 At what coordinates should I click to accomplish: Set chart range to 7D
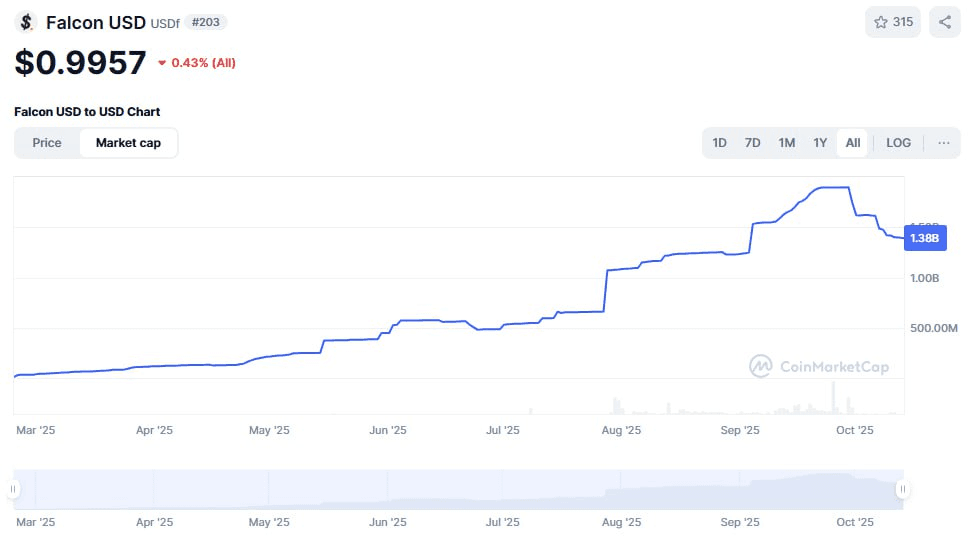(752, 143)
